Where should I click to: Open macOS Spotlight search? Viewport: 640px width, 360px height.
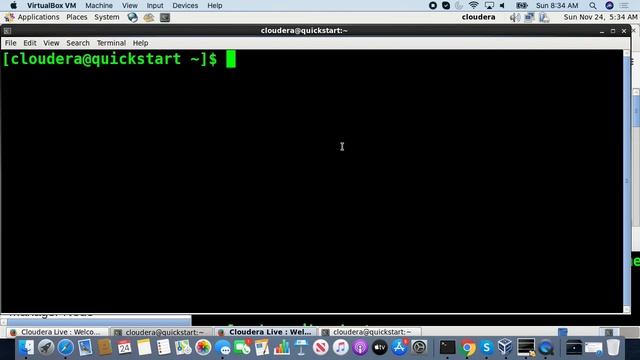click(593, 5)
